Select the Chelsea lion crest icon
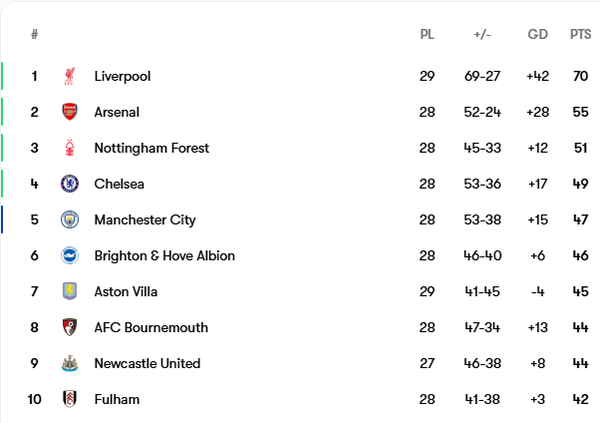Screen dimensions: 600x423 point(70,184)
